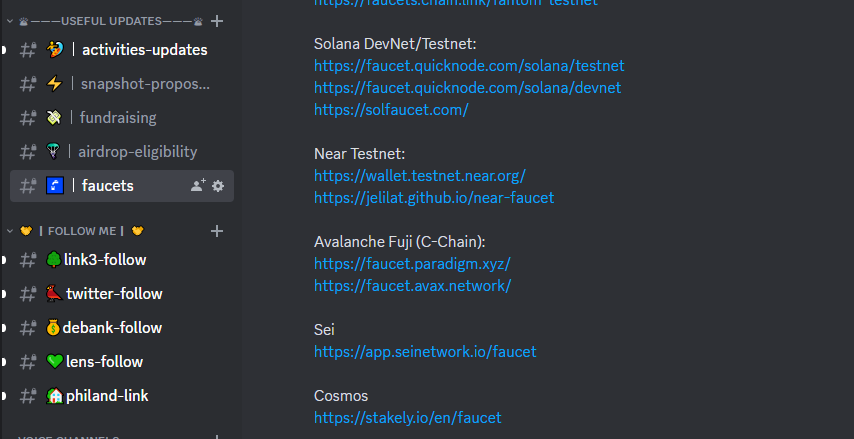Add channel to USEFUL UPDATES category
Image resolution: width=854 pixels, height=439 pixels.
[x=217, y=21]
